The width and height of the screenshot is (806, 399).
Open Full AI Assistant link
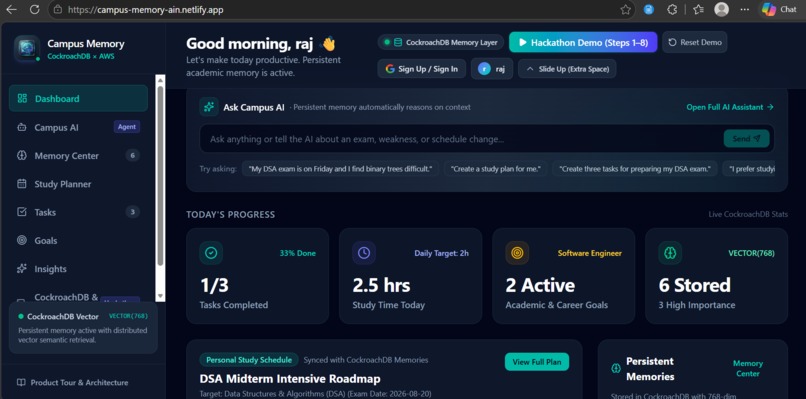pos(730,107)
